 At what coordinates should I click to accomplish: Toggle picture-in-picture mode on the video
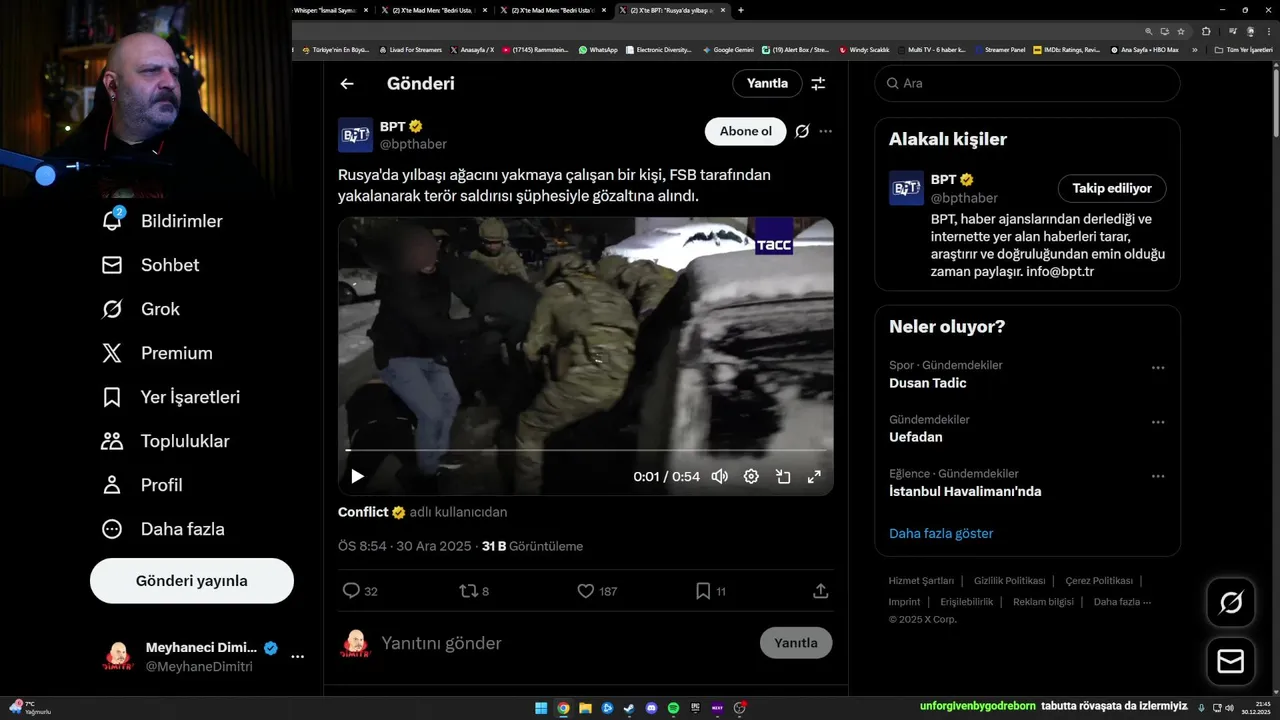pyautogui.click(x=783, y=476)
